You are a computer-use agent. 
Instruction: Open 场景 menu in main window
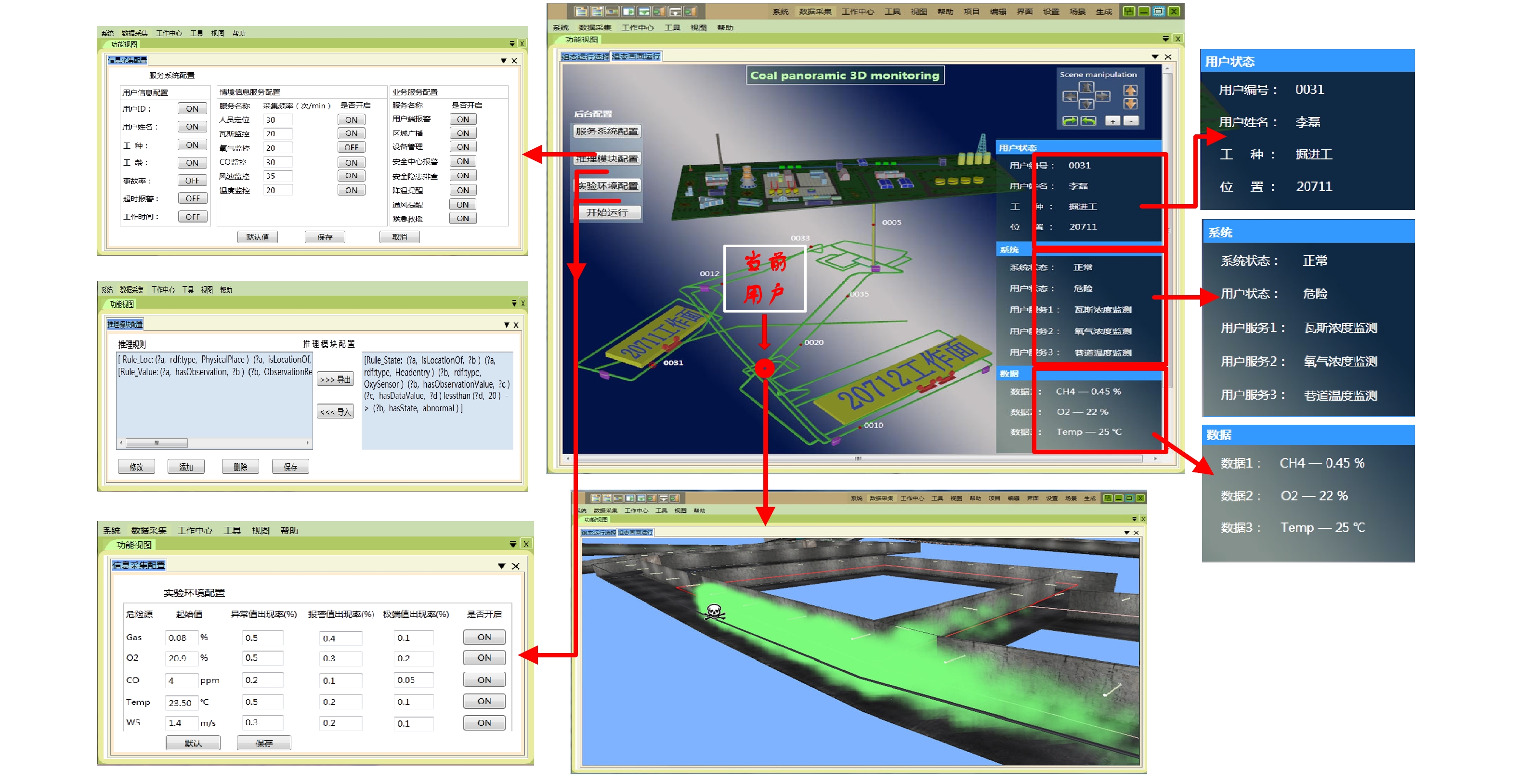pyautogui.click(x=1077, y=11)
